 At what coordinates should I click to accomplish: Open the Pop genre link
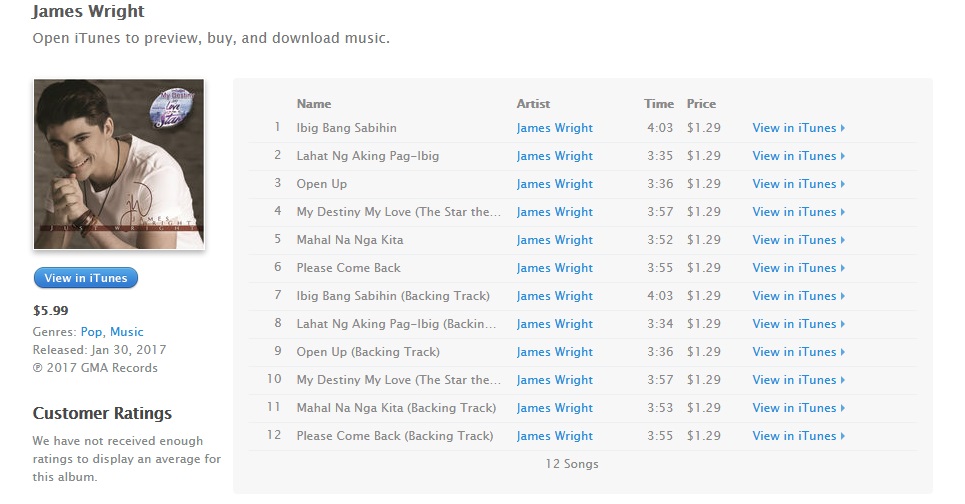[x=91, y=332]
